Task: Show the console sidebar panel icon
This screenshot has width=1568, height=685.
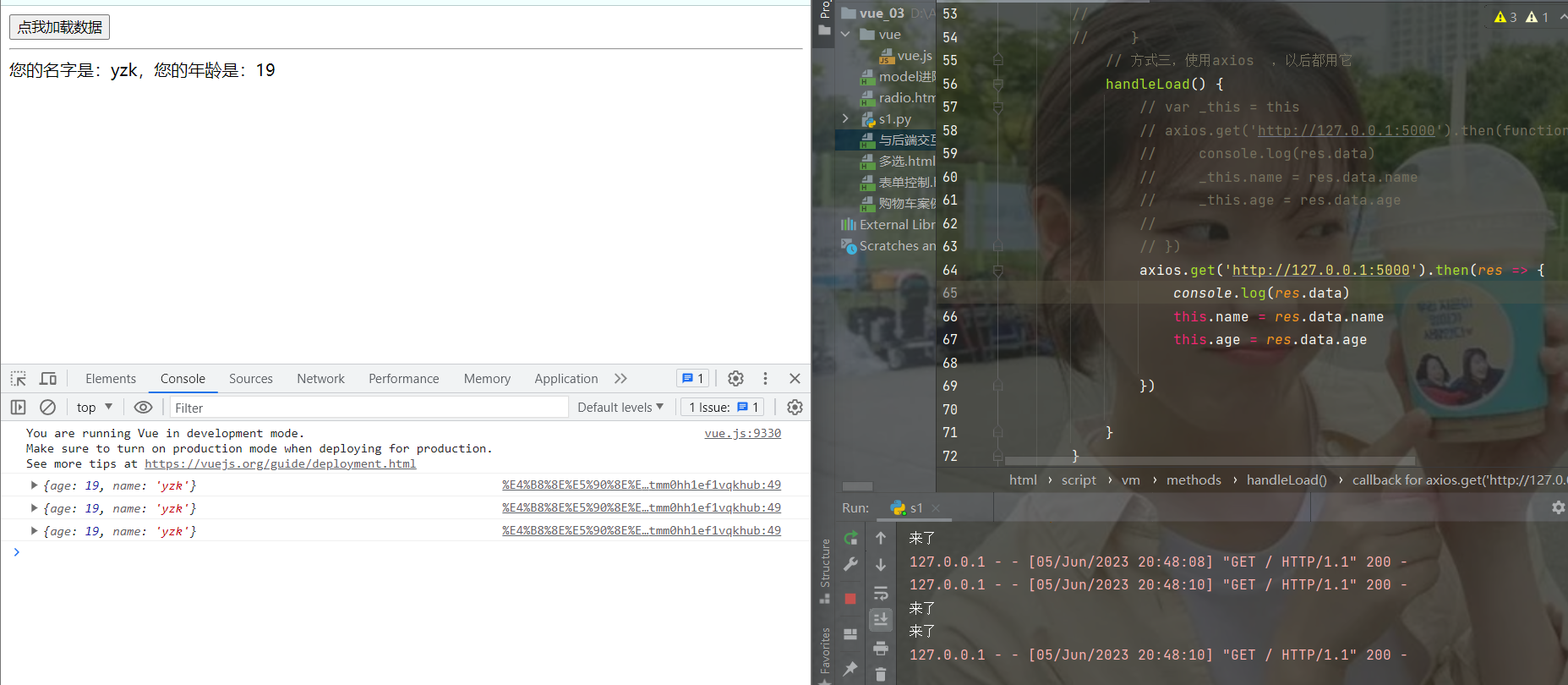Action: (x=19, y=408)
